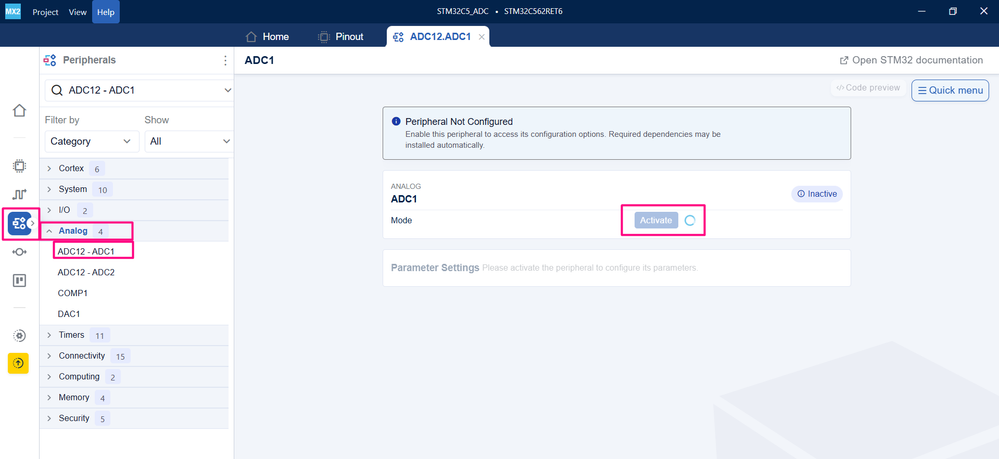
Task: Select ADC12 - ADC2 in the tree
Action: [x=86, y=272]
